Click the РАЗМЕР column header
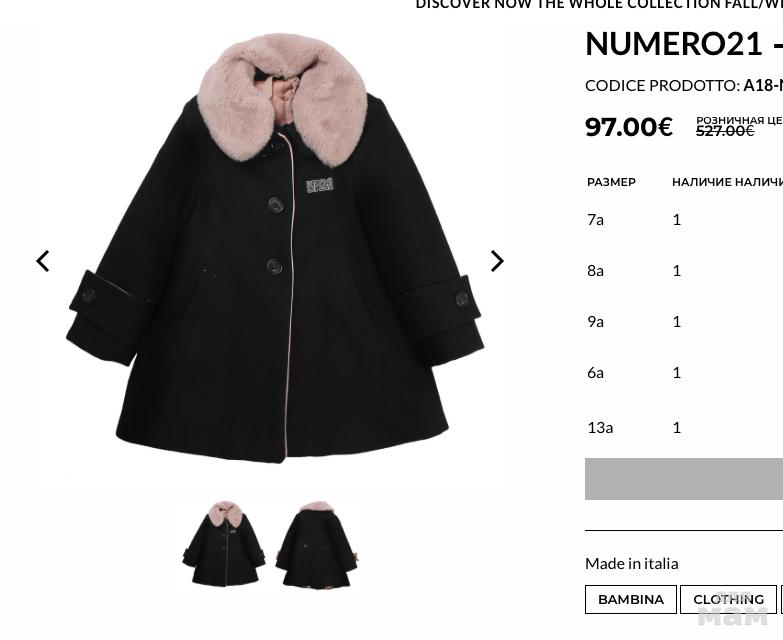Viewport: 783px width, 640px height. point(611,182)
